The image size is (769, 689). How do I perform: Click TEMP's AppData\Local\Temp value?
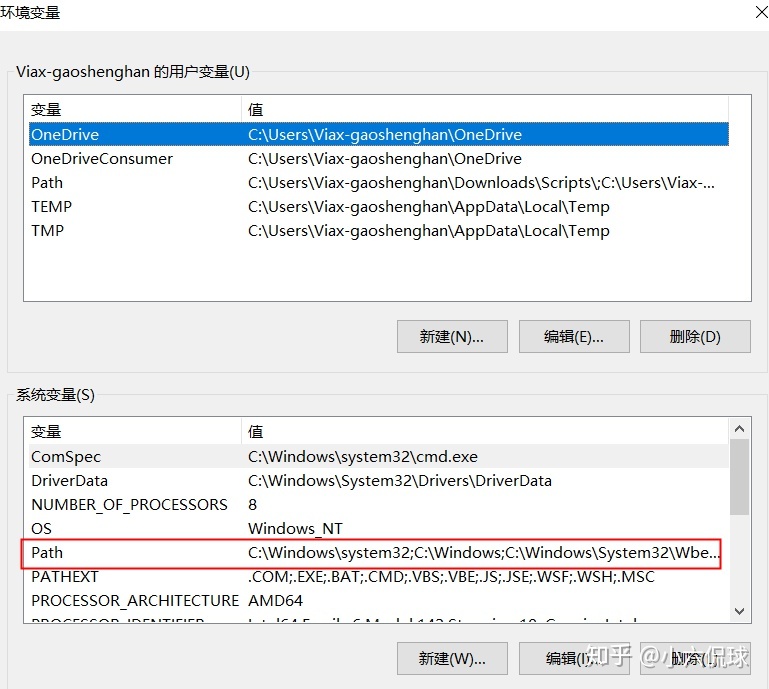[x=429, y=207]
